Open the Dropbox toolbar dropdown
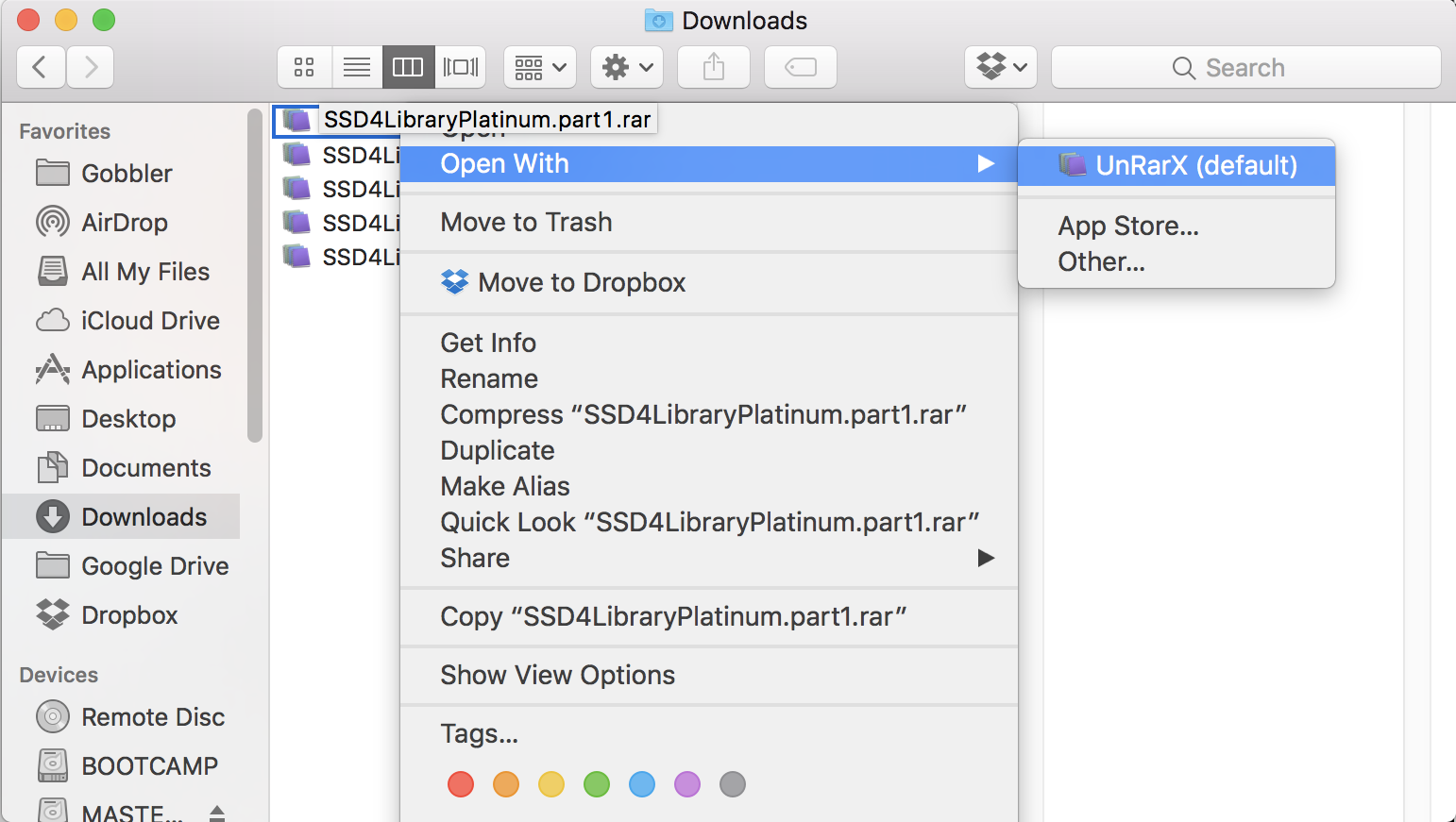The image size is (1456, 822). (x=1001, y=67)
